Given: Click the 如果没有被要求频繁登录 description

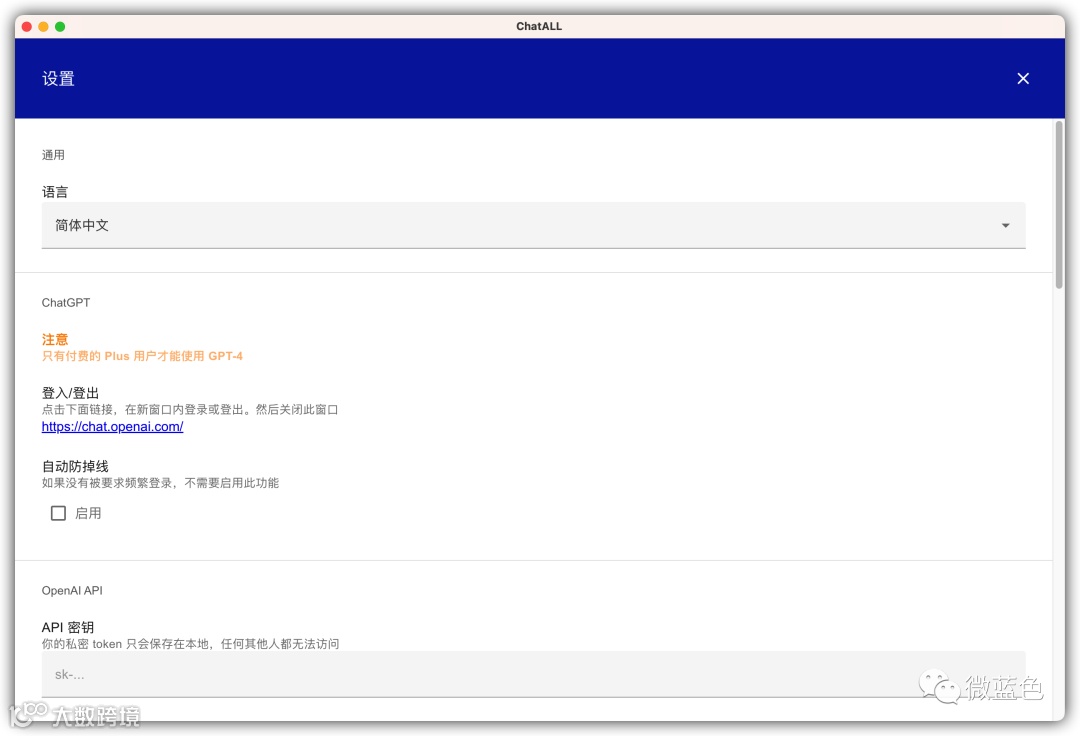Looking at the screenshot, I should tap(160, 483).
